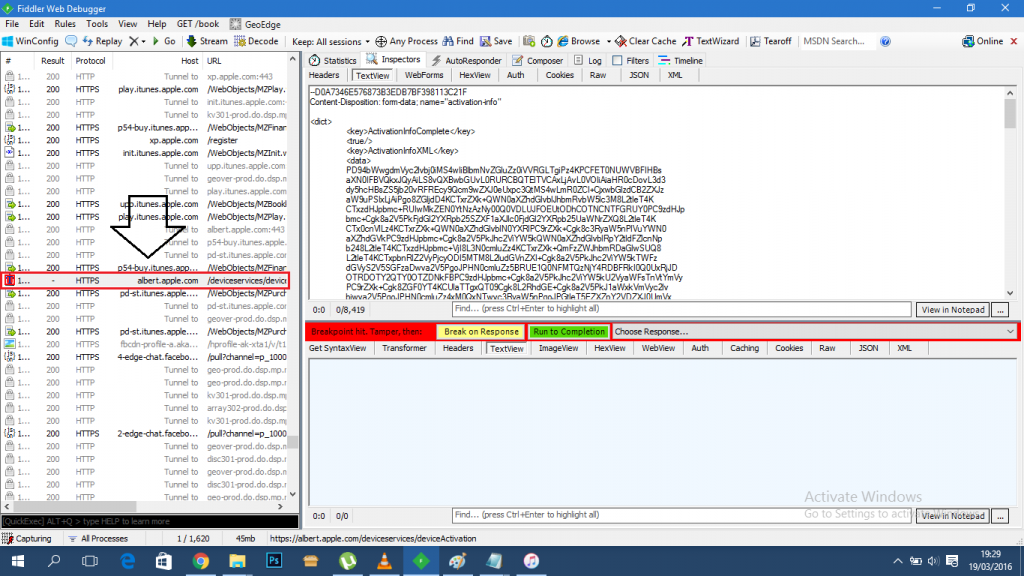
Task: Open the Tools menu
Action: tap(97, 24)
